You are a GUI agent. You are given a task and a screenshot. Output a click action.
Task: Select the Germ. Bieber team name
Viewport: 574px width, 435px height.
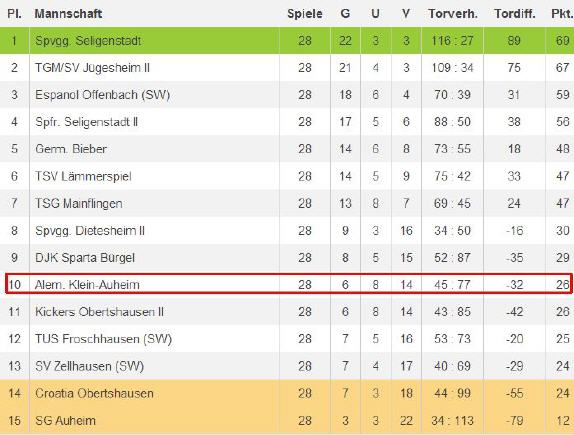point(71,149)
